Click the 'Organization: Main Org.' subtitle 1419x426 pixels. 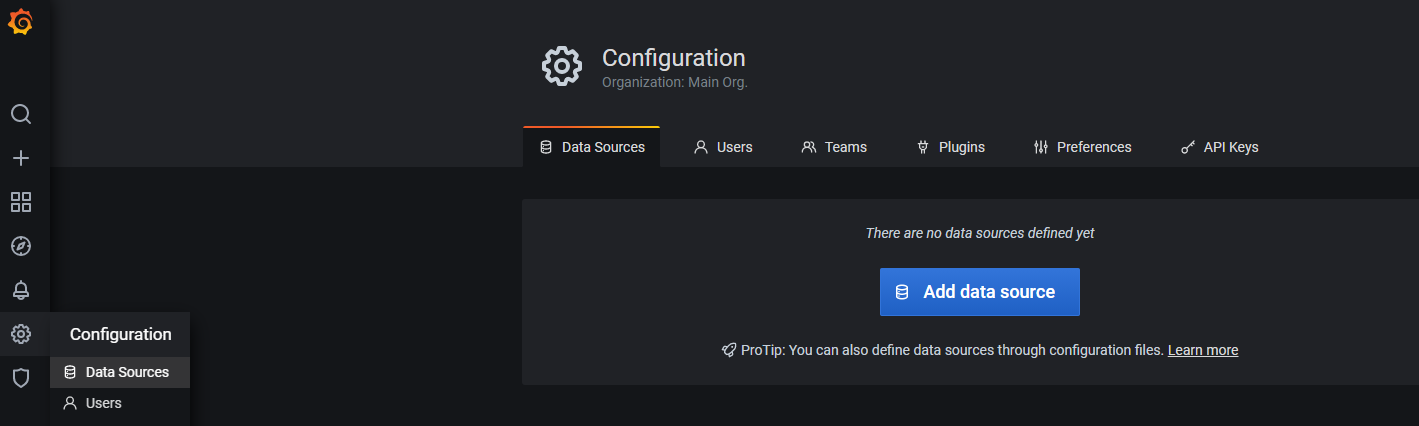(x=675, y=82)
